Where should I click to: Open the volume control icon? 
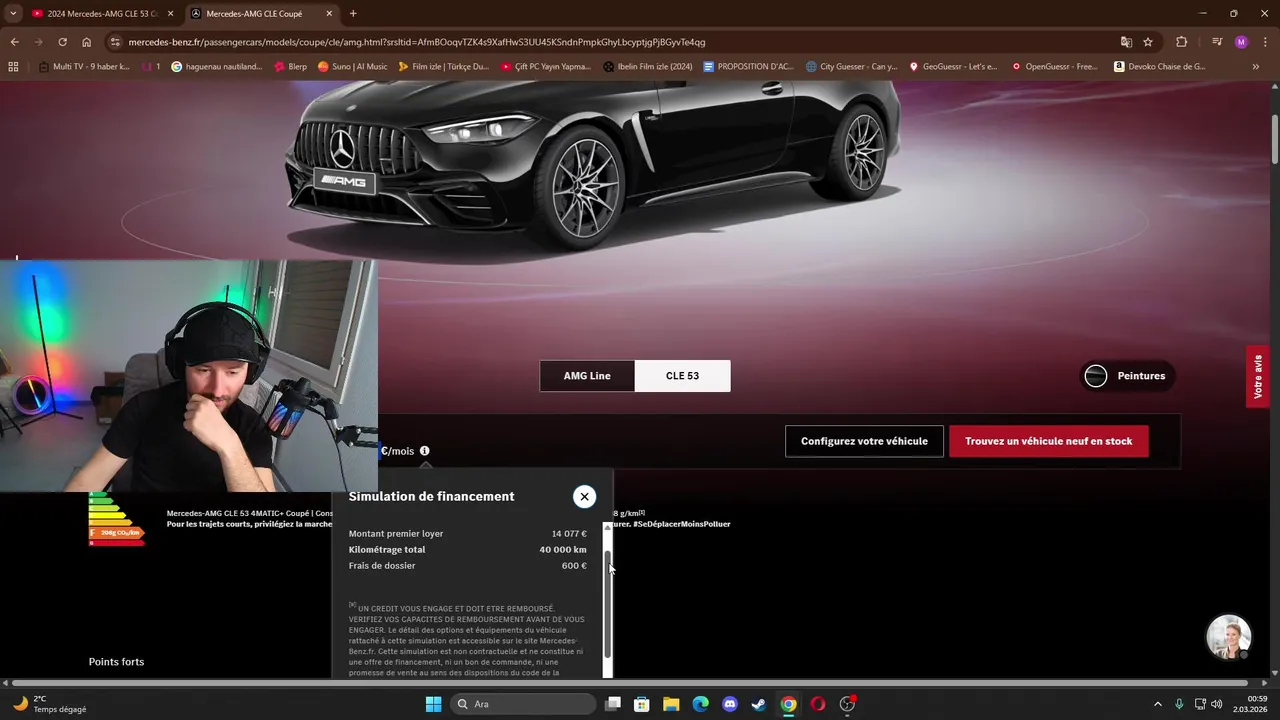coord(1217,704)
